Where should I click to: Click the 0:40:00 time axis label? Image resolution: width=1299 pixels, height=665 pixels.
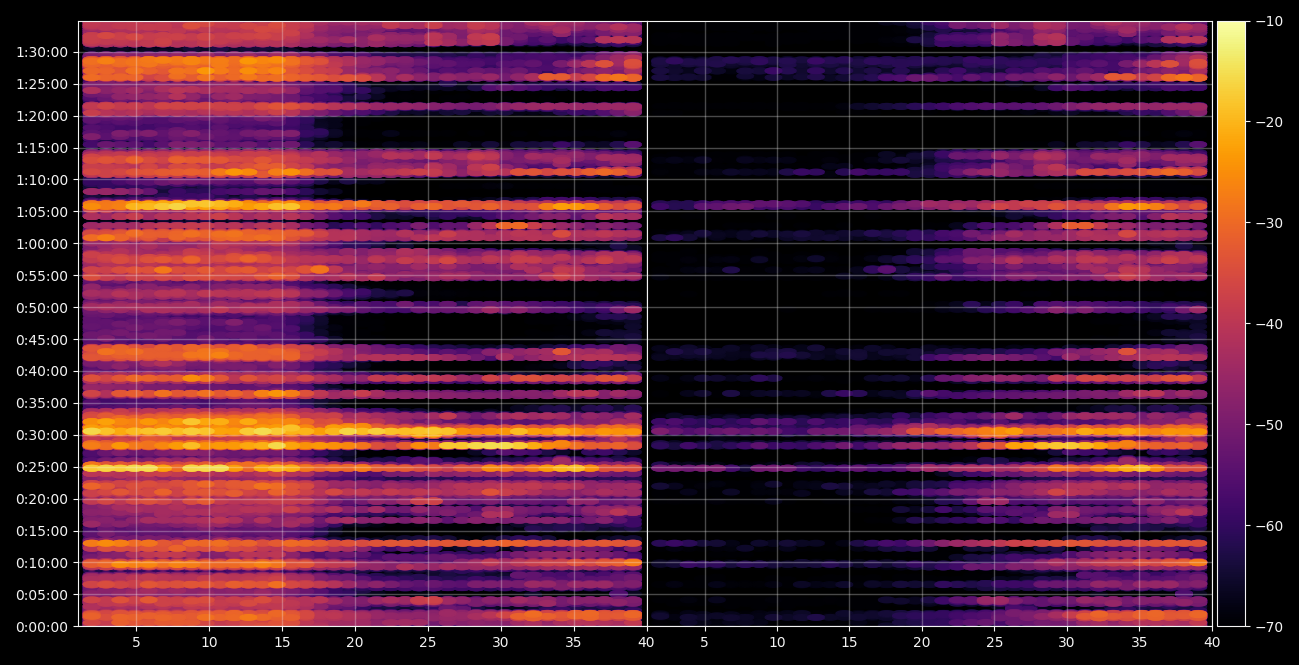click(42, 371)
